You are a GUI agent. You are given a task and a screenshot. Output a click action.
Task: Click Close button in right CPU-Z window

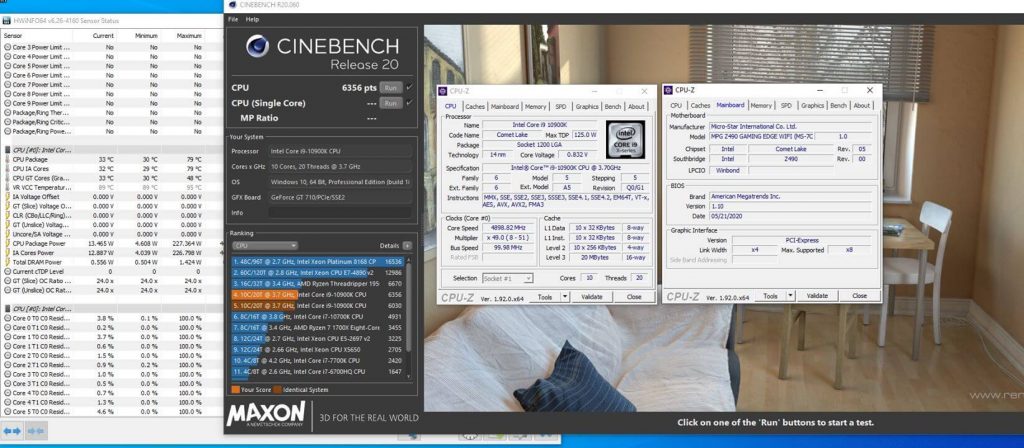point(859,296)
